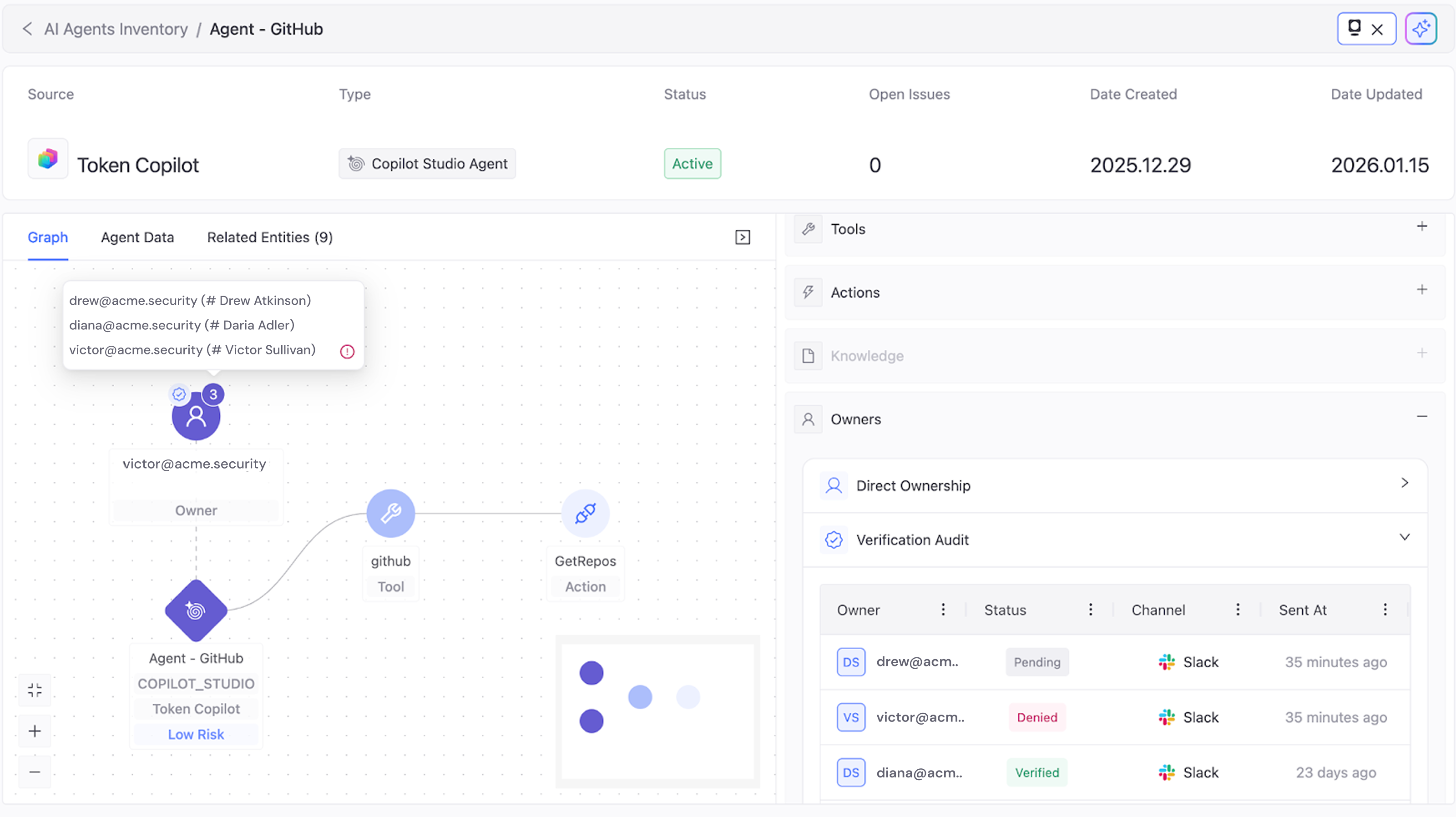Screen dimensions: 1456x817
Task: Click the collapse graph panel icon
Action: coord(743,237)
